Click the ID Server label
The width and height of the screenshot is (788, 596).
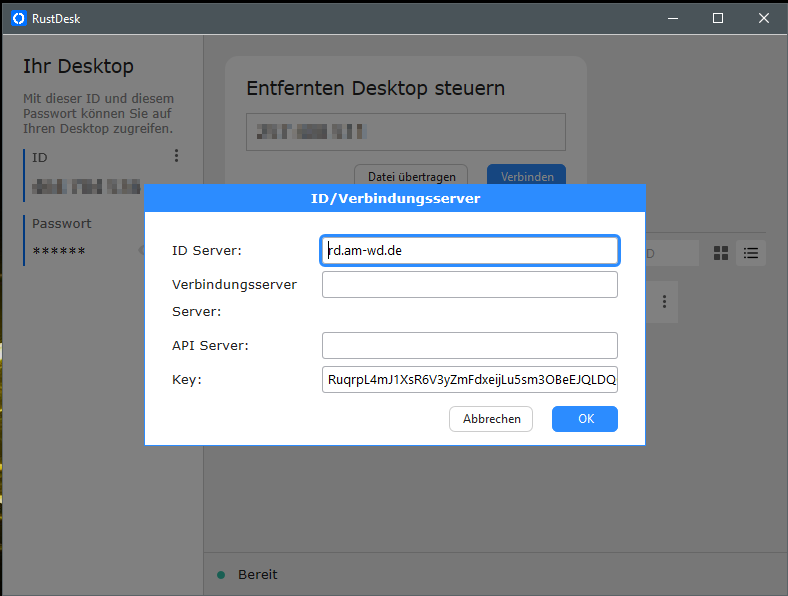point(207,250)
